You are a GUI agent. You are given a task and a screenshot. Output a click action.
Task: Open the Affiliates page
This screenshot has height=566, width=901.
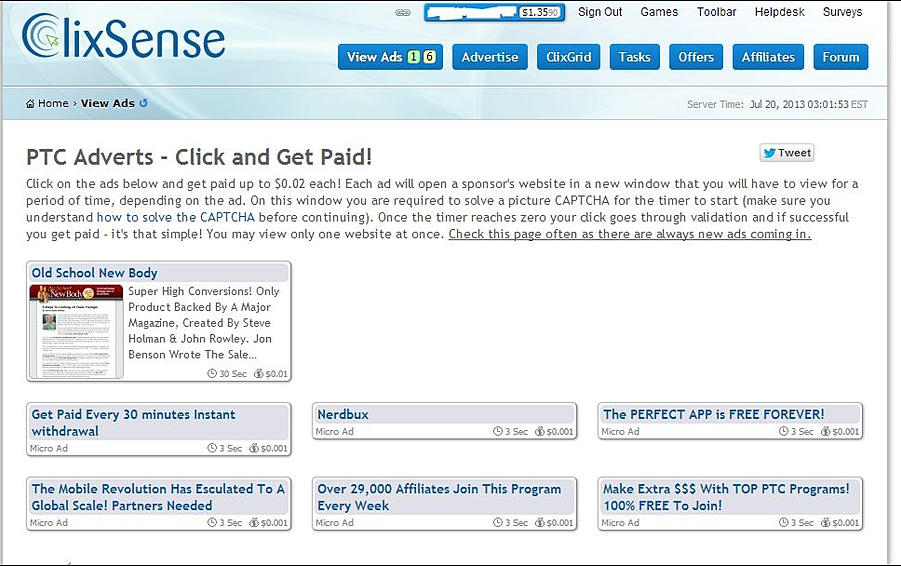tap(768, 57)
